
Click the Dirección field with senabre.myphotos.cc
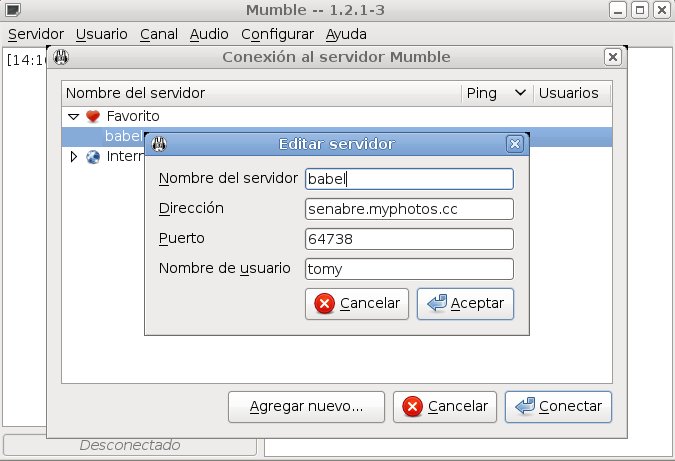click(x=409, y=209)
